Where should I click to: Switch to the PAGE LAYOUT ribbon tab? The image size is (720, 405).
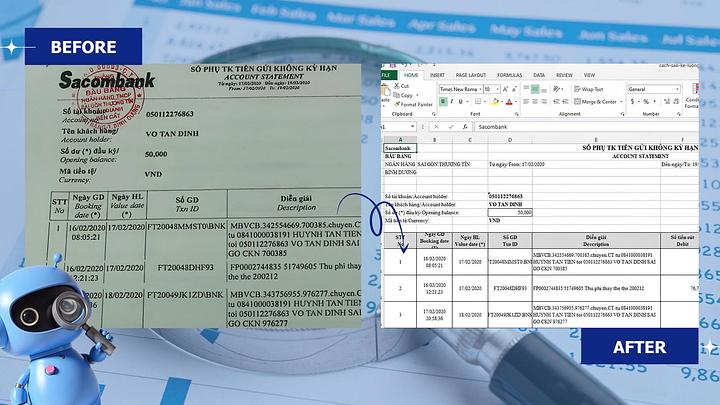click(x=472, y=75)
